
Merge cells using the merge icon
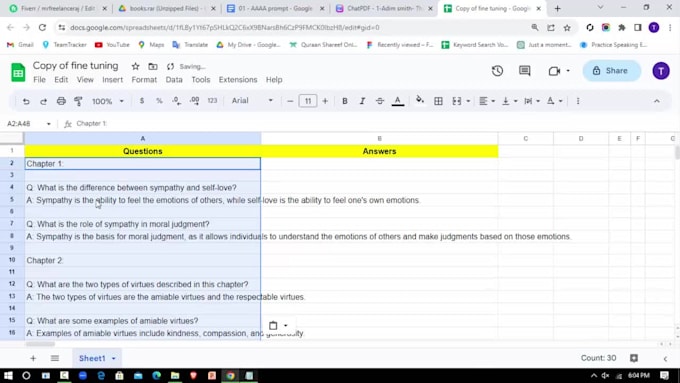[457, 101]
